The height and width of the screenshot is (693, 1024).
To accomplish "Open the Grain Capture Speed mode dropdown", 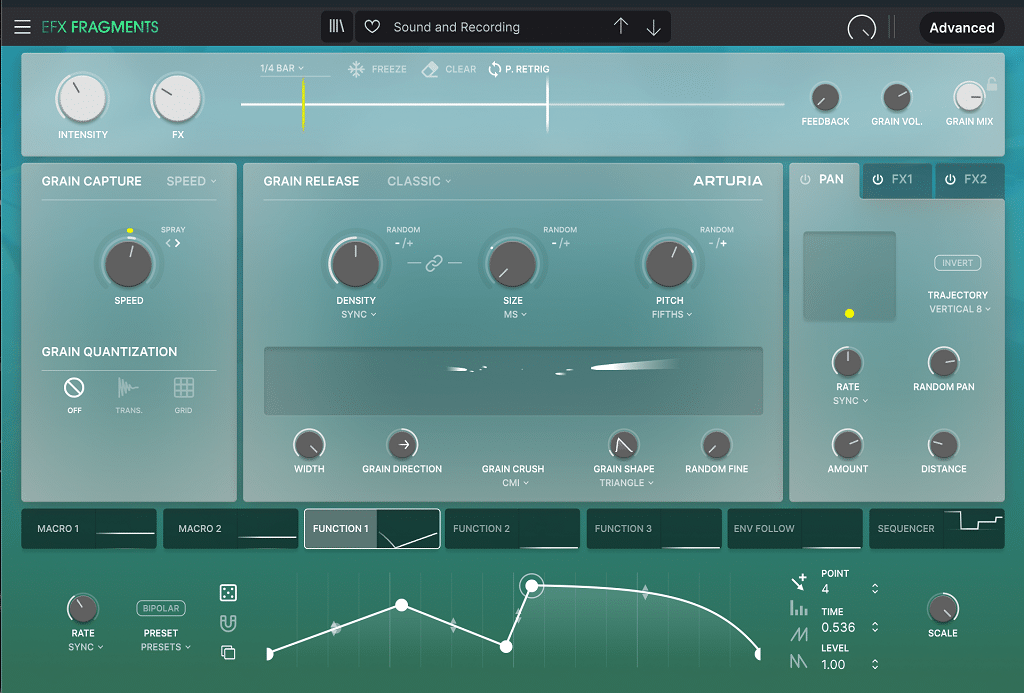I will coord(191,181).
